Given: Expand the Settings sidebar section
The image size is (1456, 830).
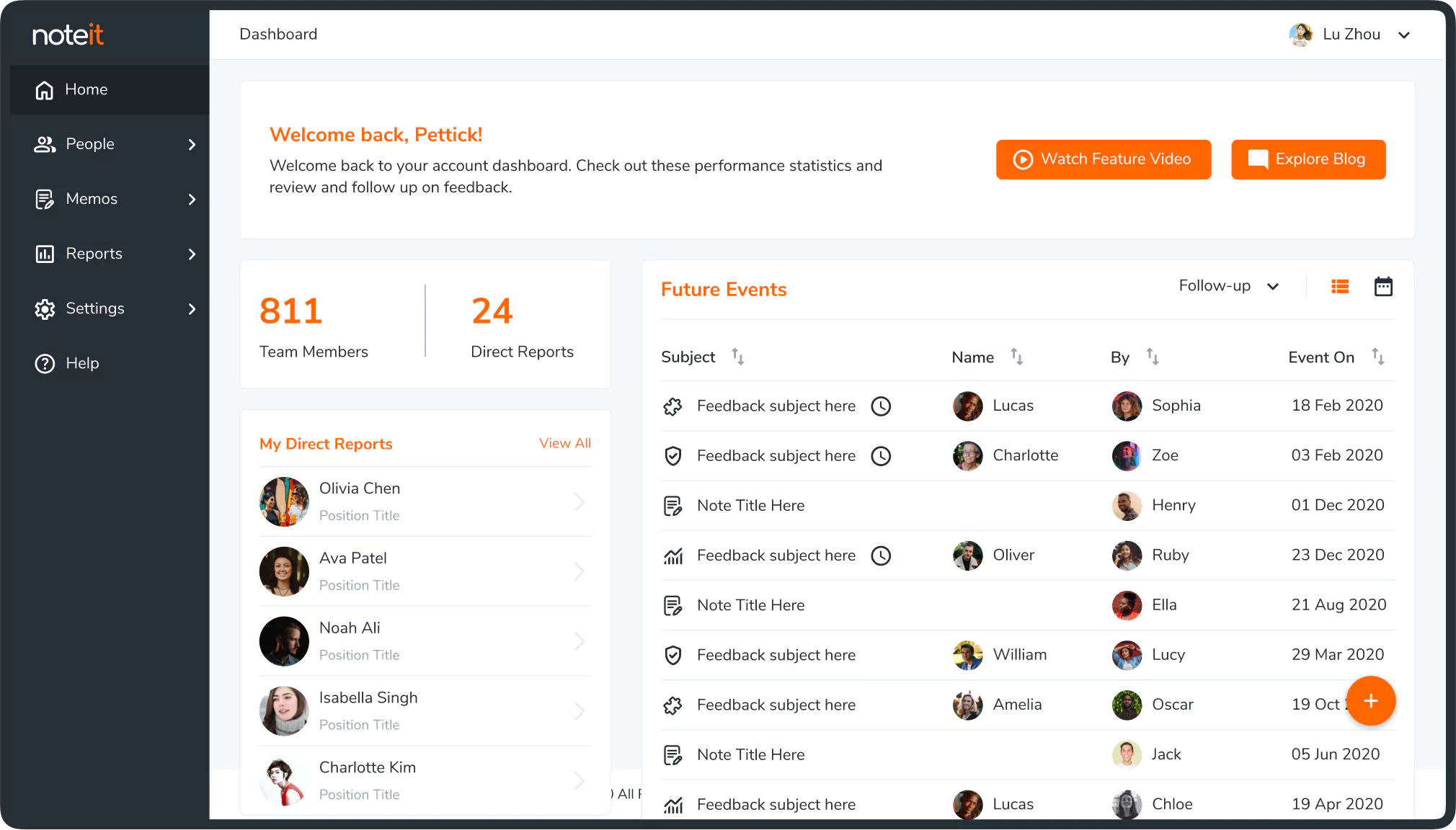Looking at the screenshot, I should (x=191, y=309).
